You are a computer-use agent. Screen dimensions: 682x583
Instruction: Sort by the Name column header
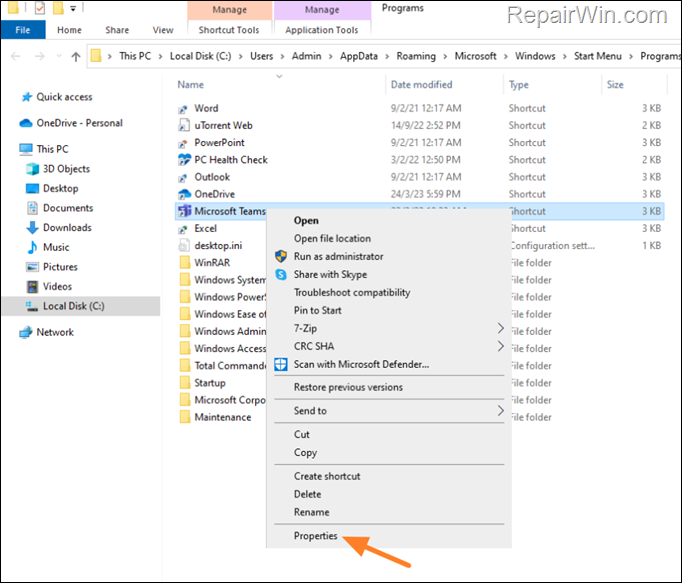click(x=191, y=85)
